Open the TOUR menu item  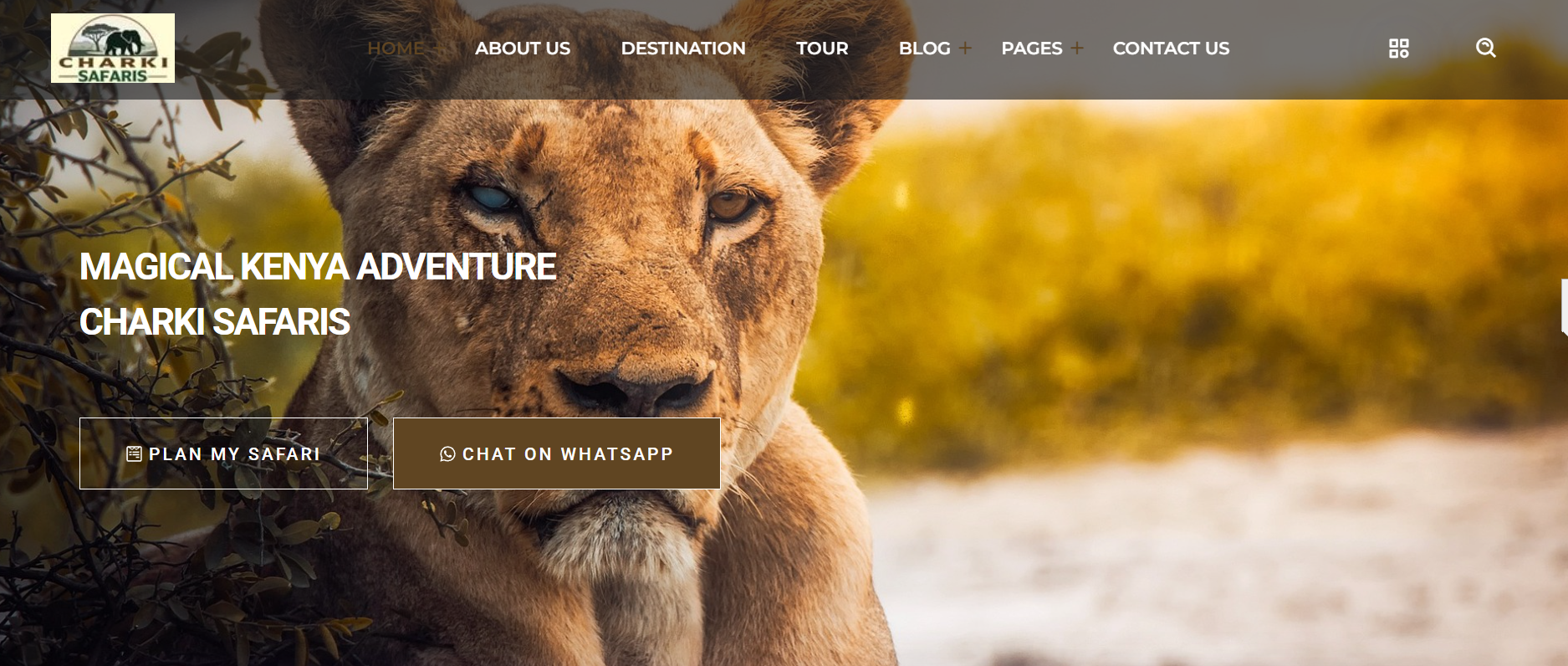pos(822,49)
